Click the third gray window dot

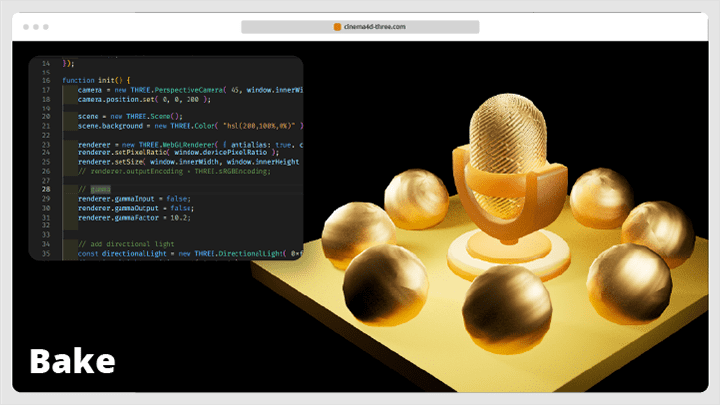tap(46, 27)
